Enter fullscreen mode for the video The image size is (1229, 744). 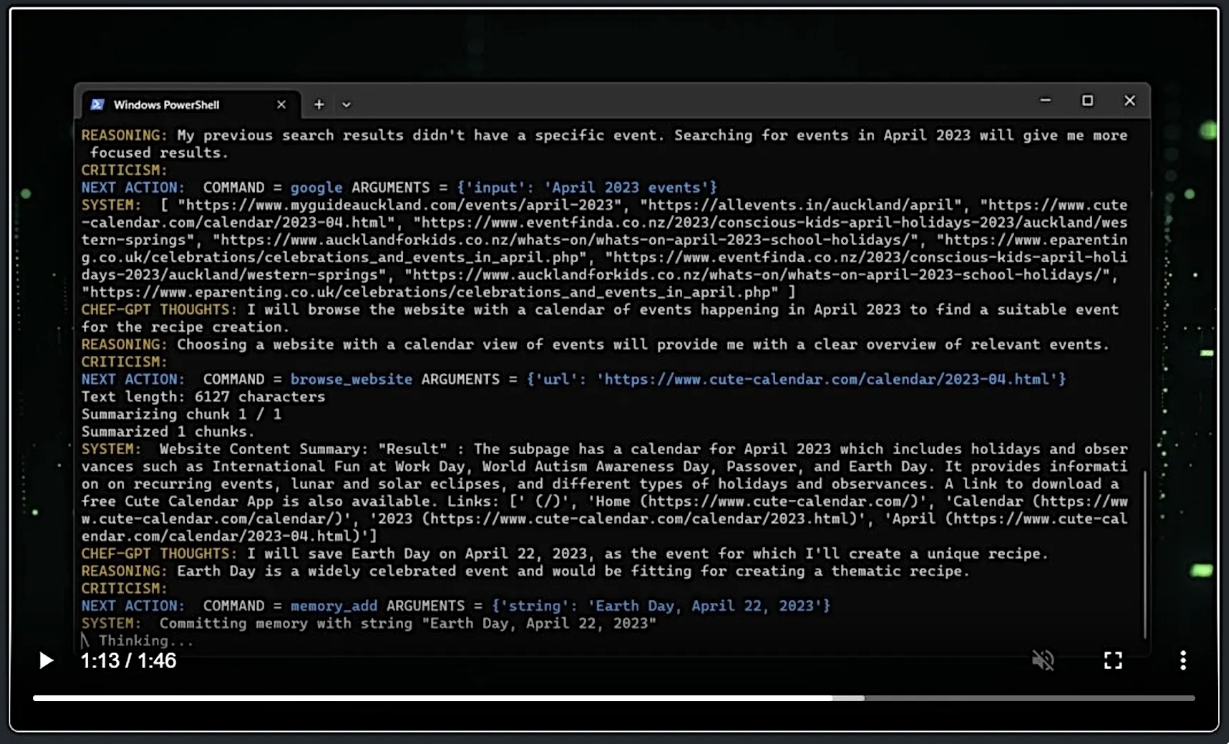coord(1113,660)
